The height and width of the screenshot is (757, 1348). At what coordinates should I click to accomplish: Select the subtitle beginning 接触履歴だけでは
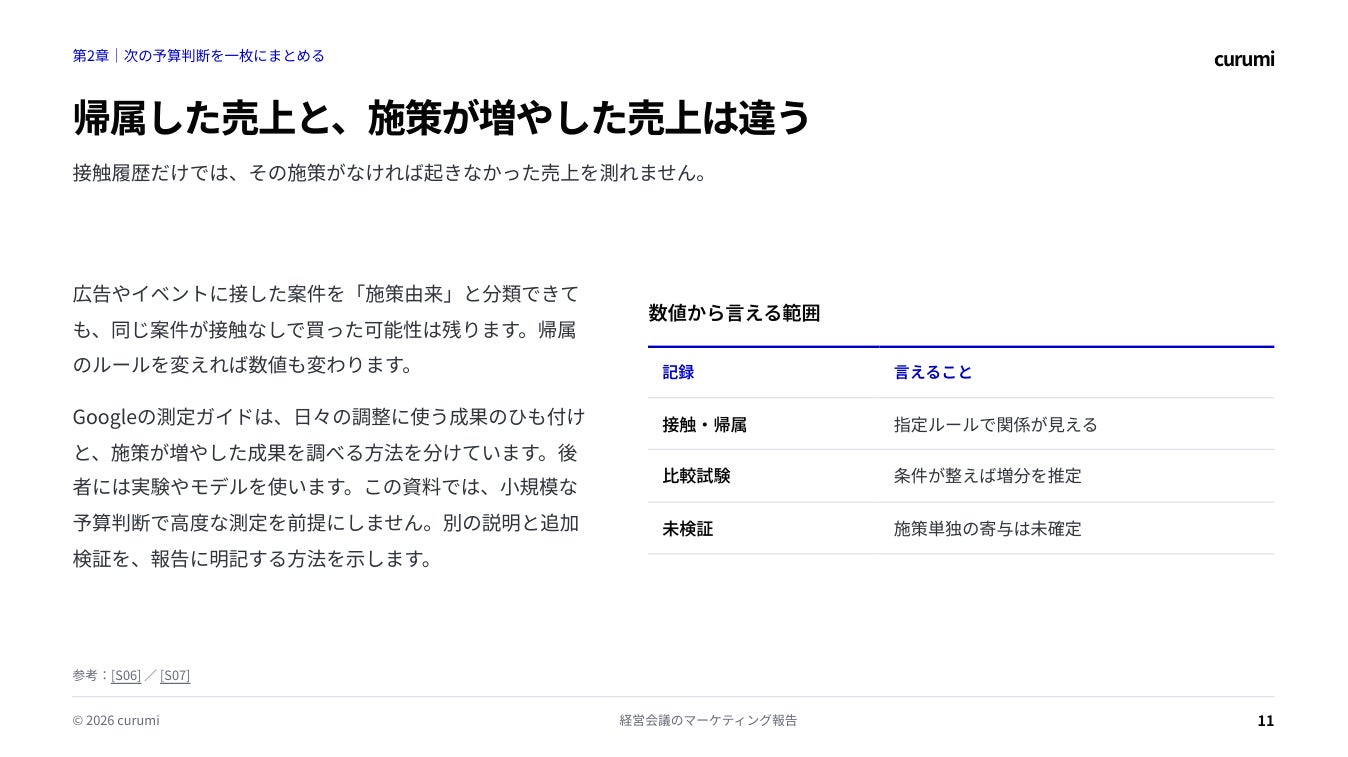(391, 172)
